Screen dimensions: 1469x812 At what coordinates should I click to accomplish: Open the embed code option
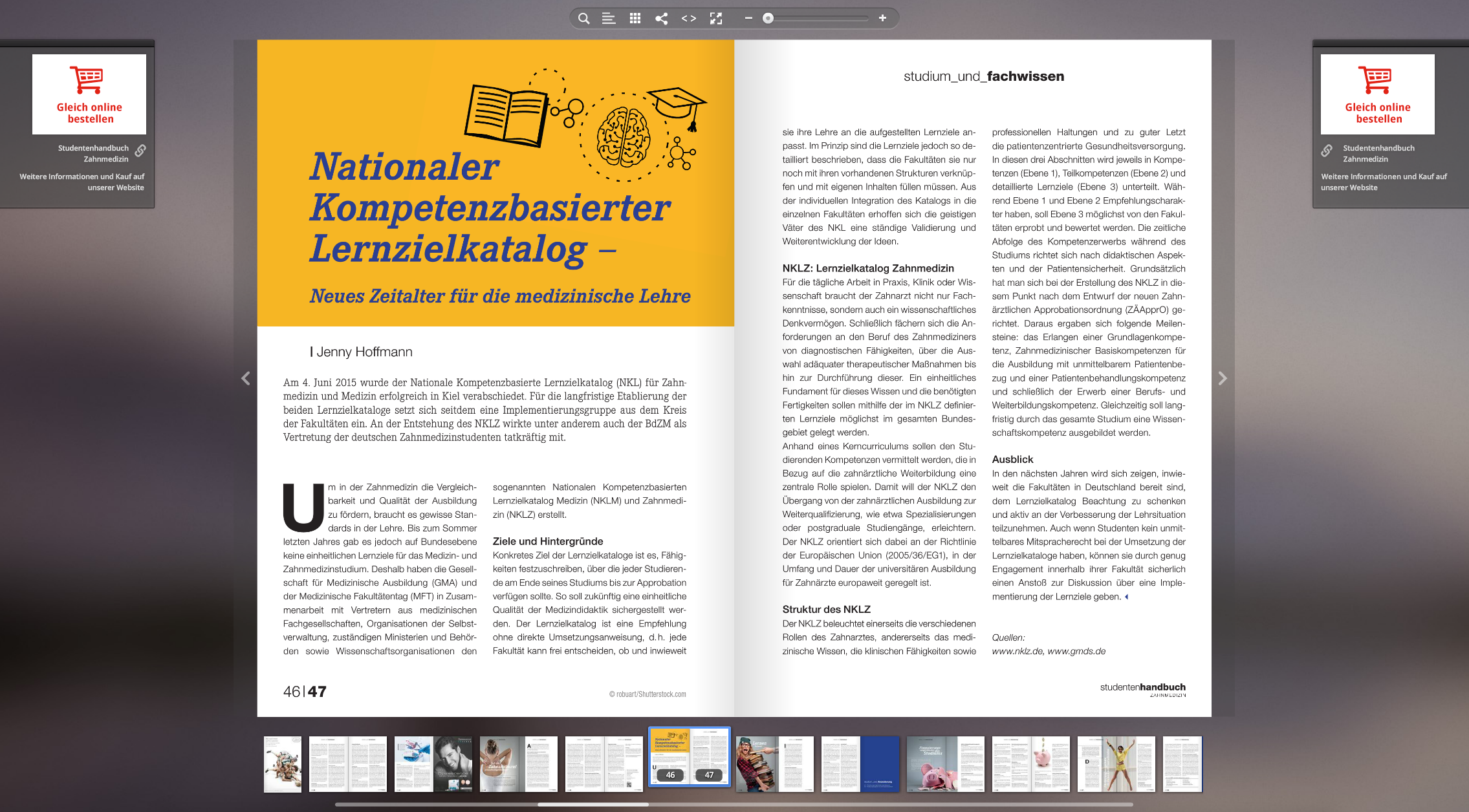[x=689, y=18]
